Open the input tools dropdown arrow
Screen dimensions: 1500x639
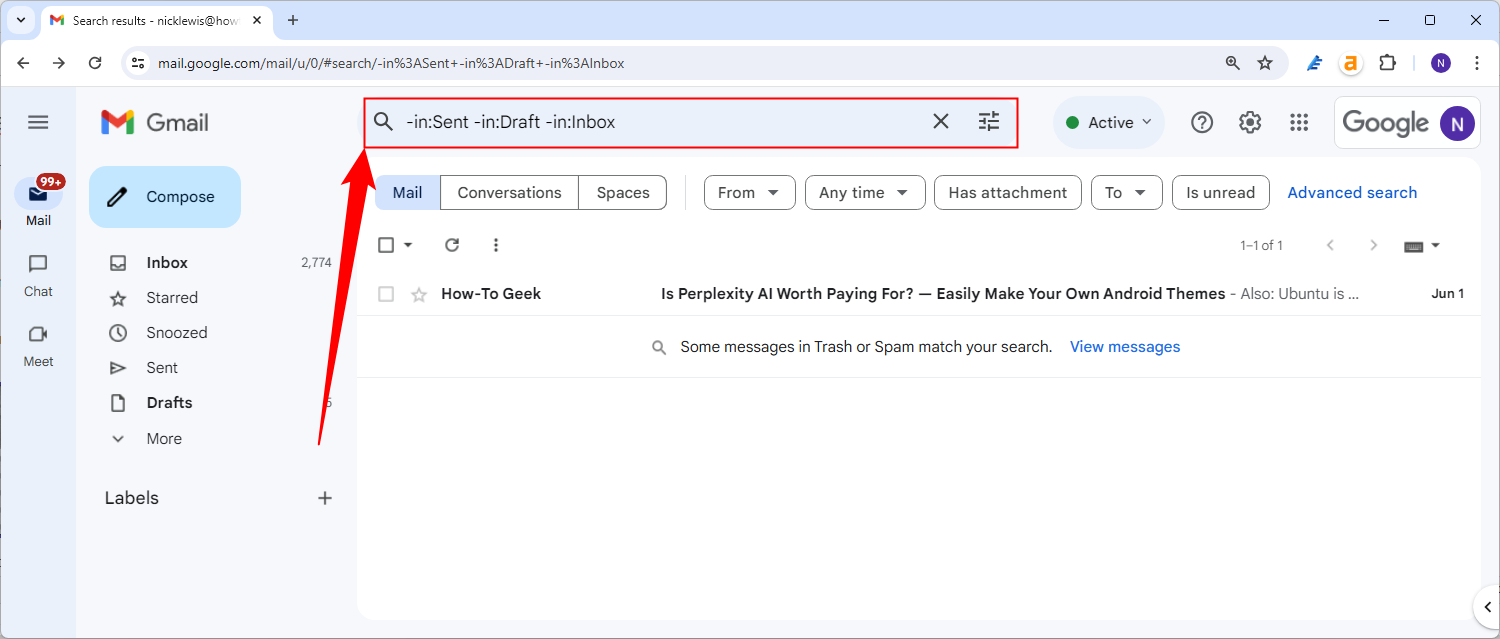[x=1436, y=246]
